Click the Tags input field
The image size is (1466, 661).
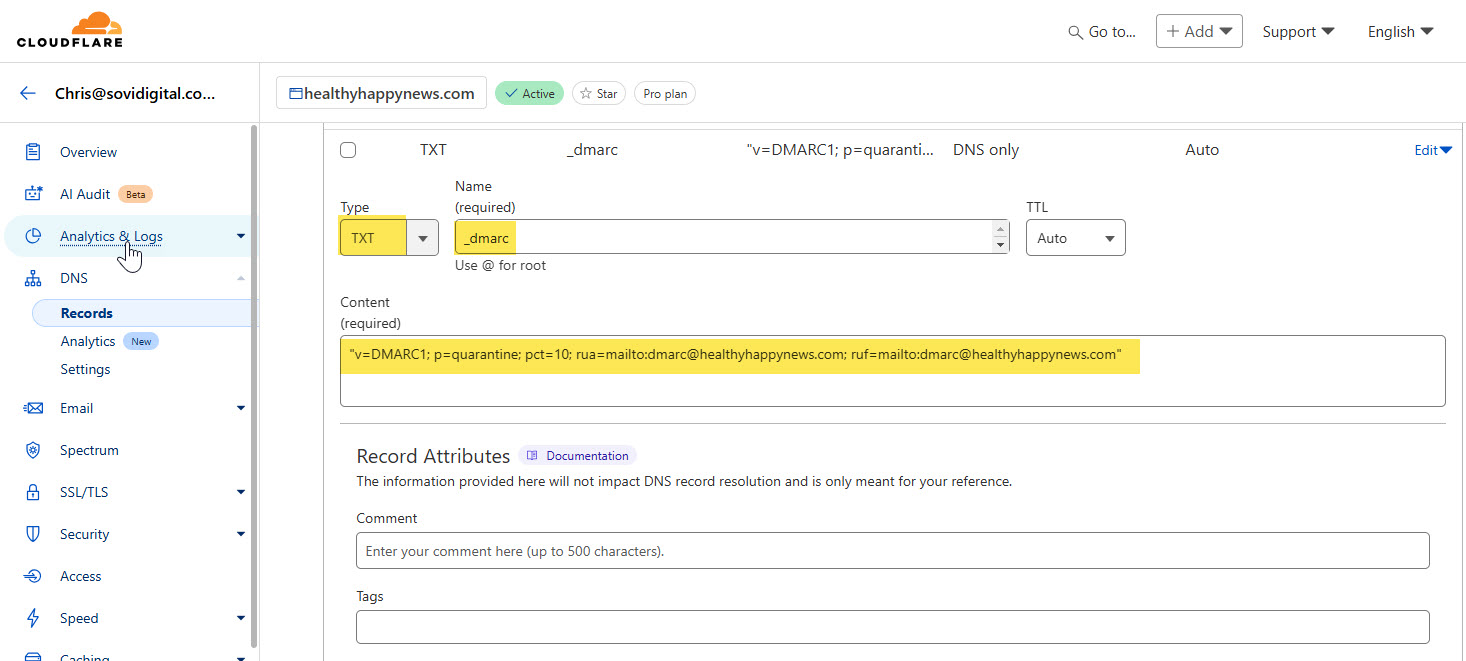click(892, 627)
